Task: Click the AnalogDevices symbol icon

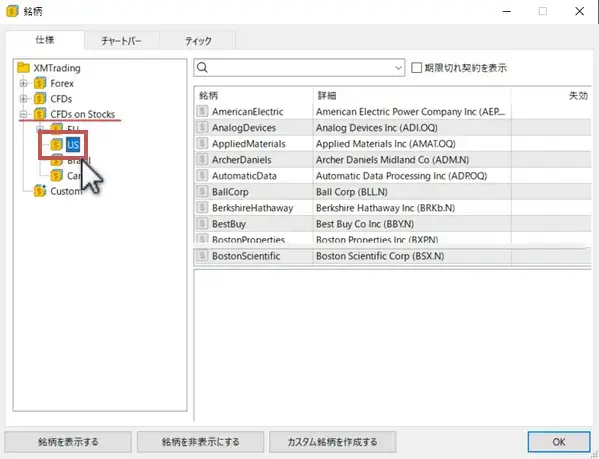Action: pyautogui.click(x=202, y=127)
